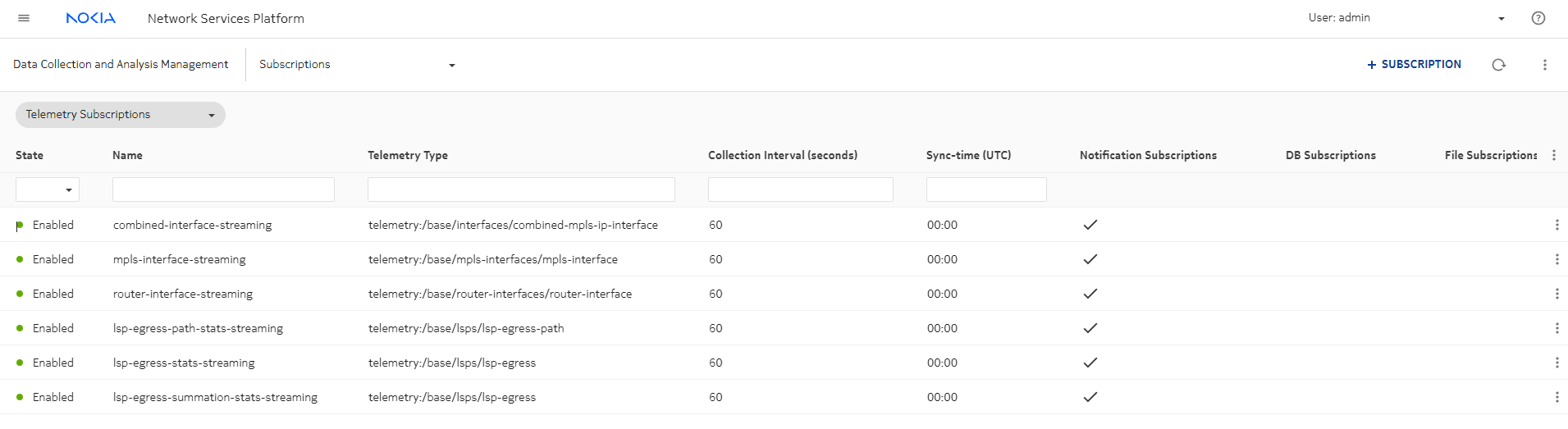The height and width of the screenshot is (429, 1568).
Task: Open the help question mark icon
Action: (1538, 18)
